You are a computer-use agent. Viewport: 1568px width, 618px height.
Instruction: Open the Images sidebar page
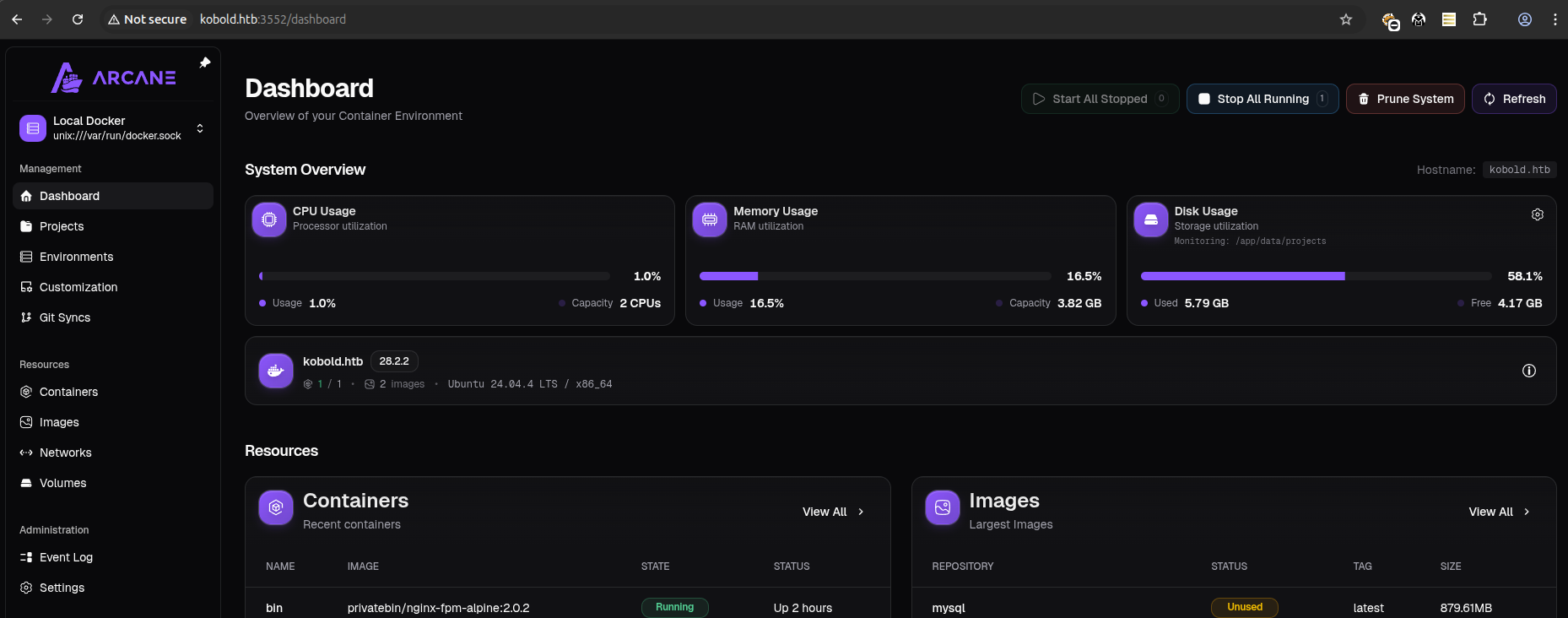(113, 422)
